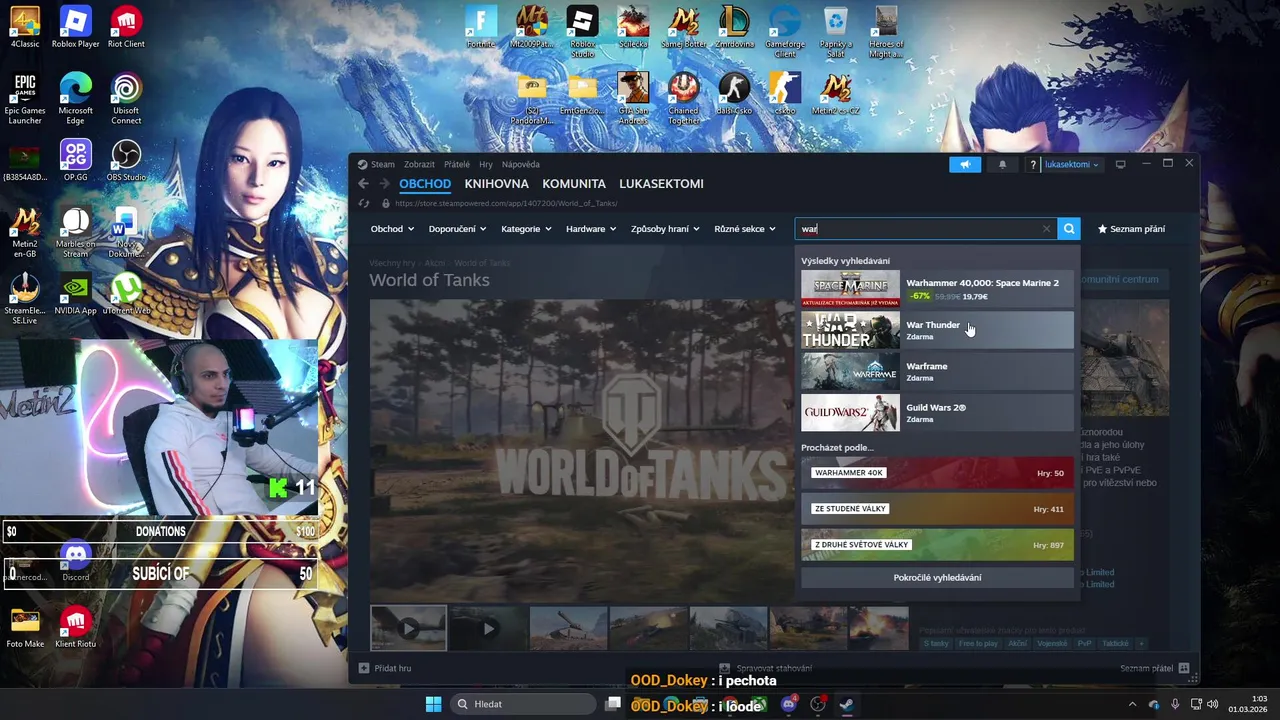Open the Epic Games Launcher shortcut
The image size is (1280, 720).
[x=25, y=98]
